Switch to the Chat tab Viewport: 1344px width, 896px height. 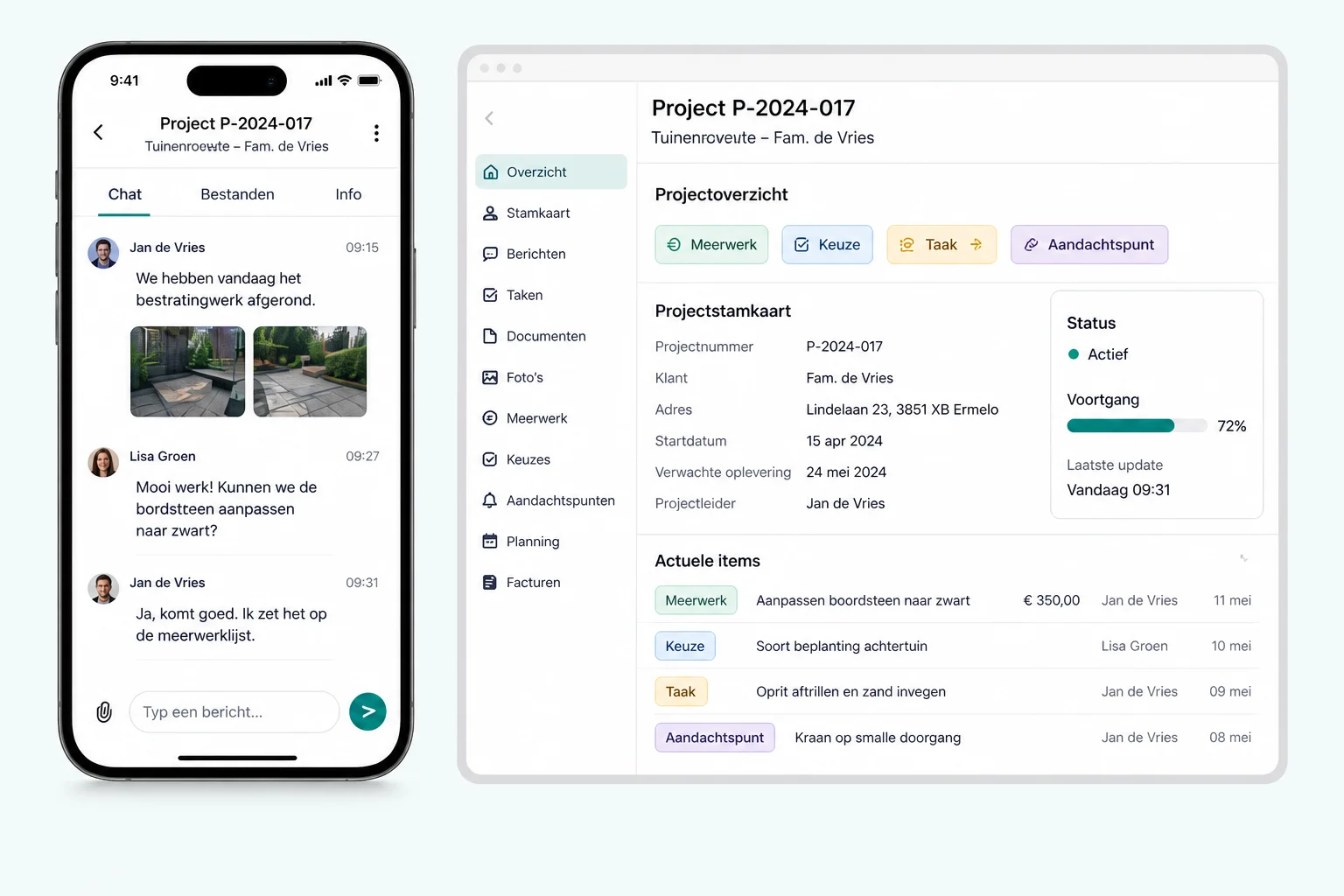[x=124, y=194]
